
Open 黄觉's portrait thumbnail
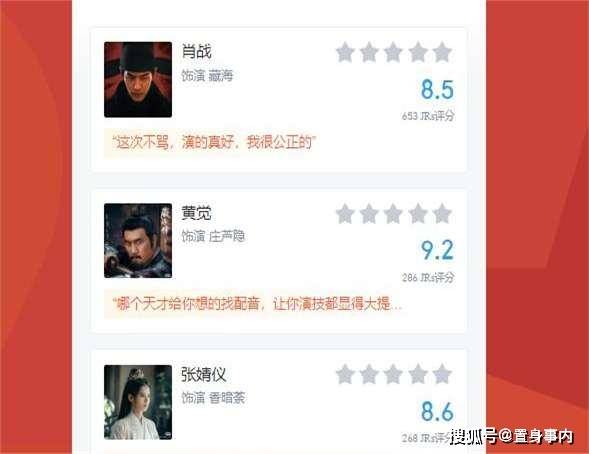pos(138,241)
